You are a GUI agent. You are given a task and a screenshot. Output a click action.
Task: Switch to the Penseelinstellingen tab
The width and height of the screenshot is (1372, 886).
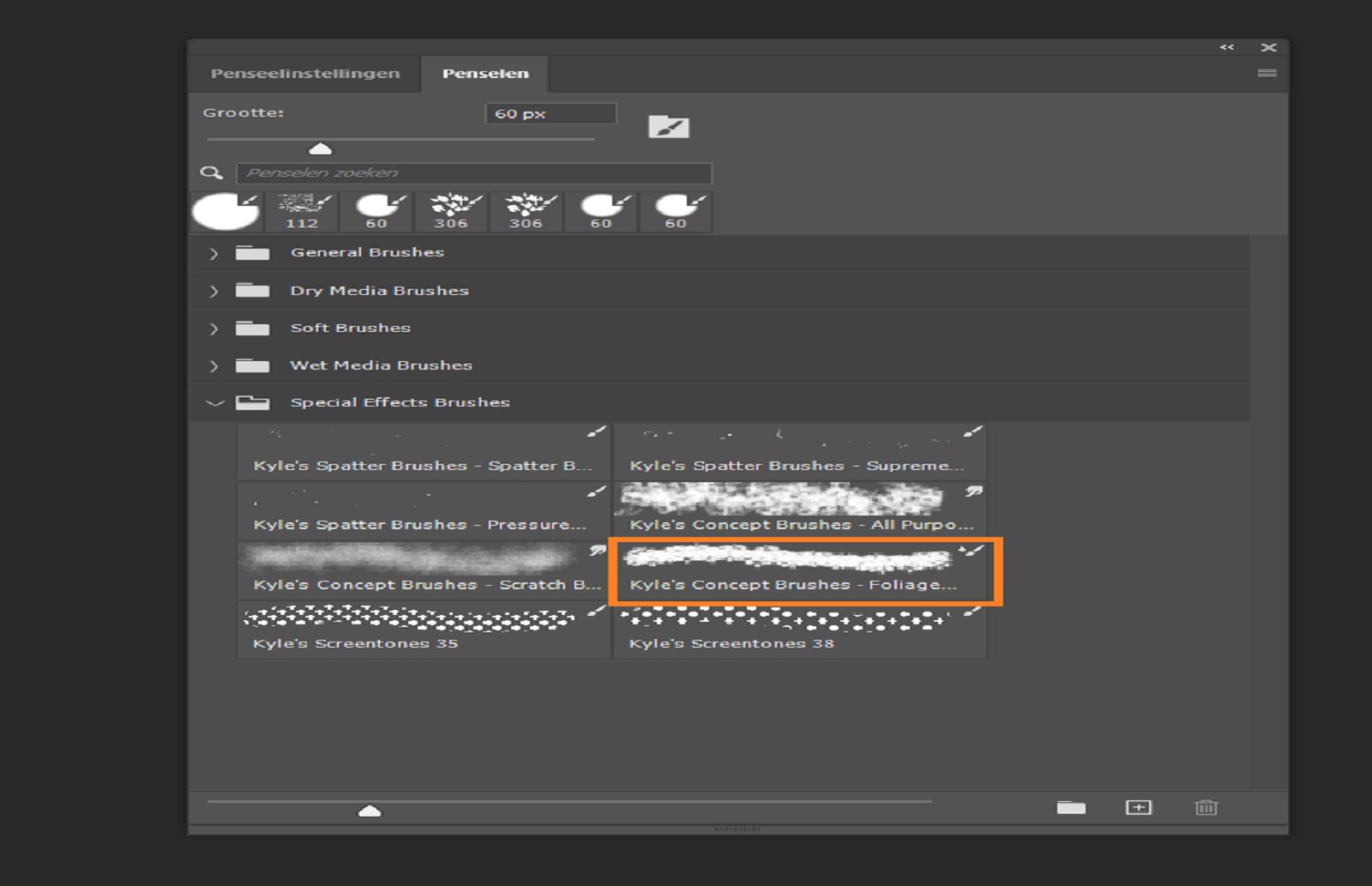[305, 74]
